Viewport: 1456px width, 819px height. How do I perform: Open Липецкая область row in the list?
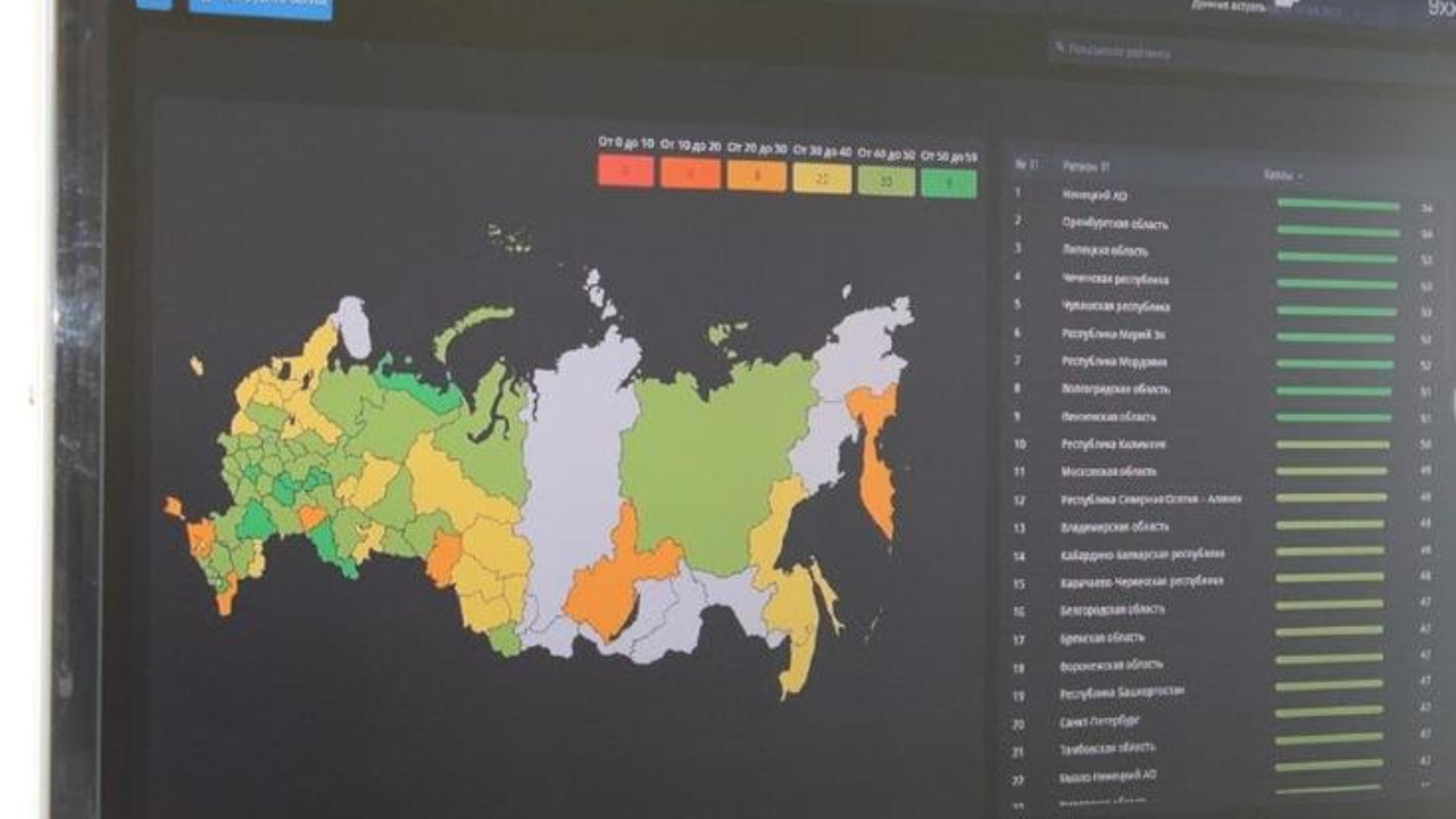tap(1105, 250)
